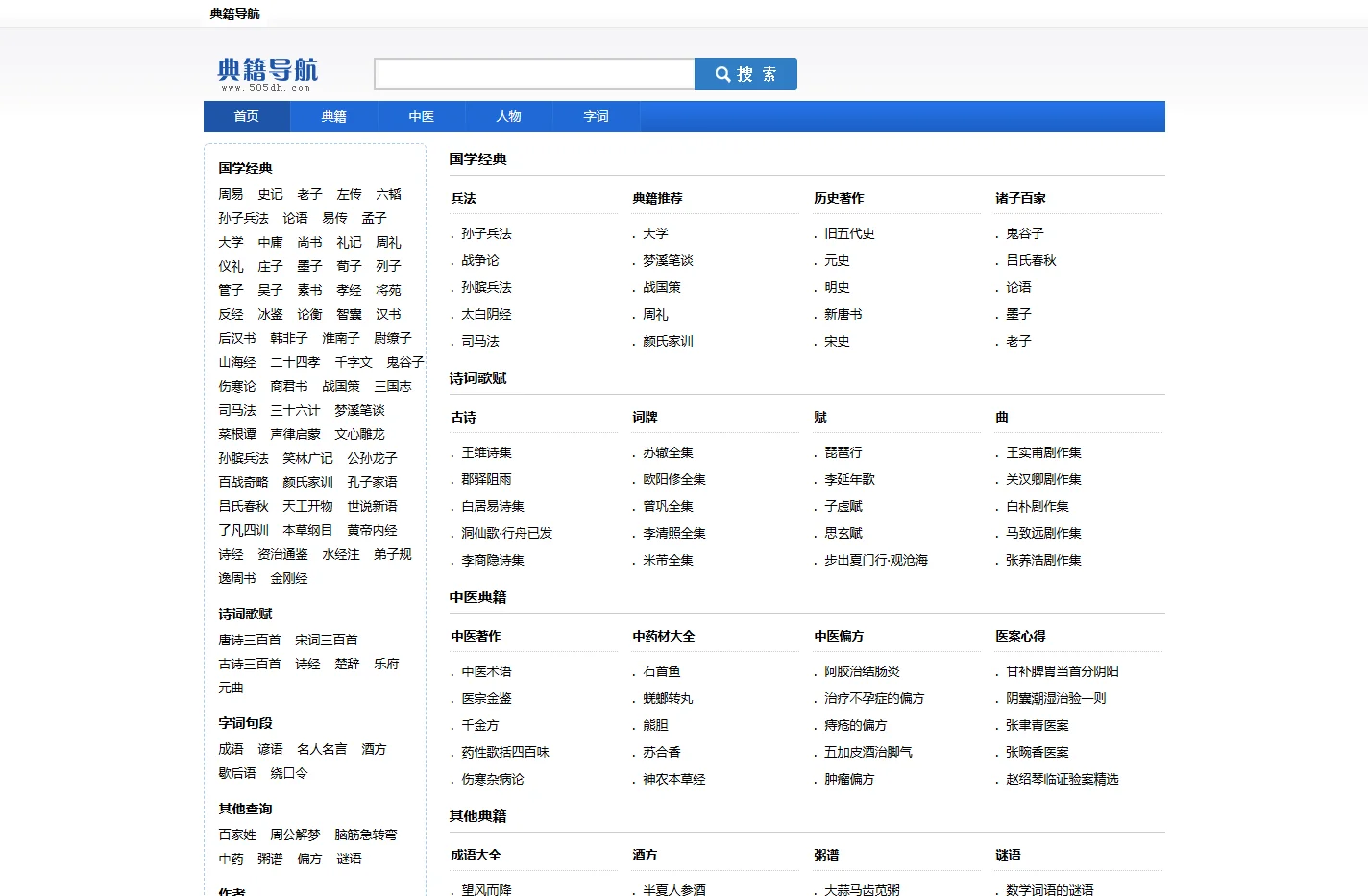Open 颜氏家训 under 典籍推荐
This screenshot has width=1368, height=896.
coord(668,341)
